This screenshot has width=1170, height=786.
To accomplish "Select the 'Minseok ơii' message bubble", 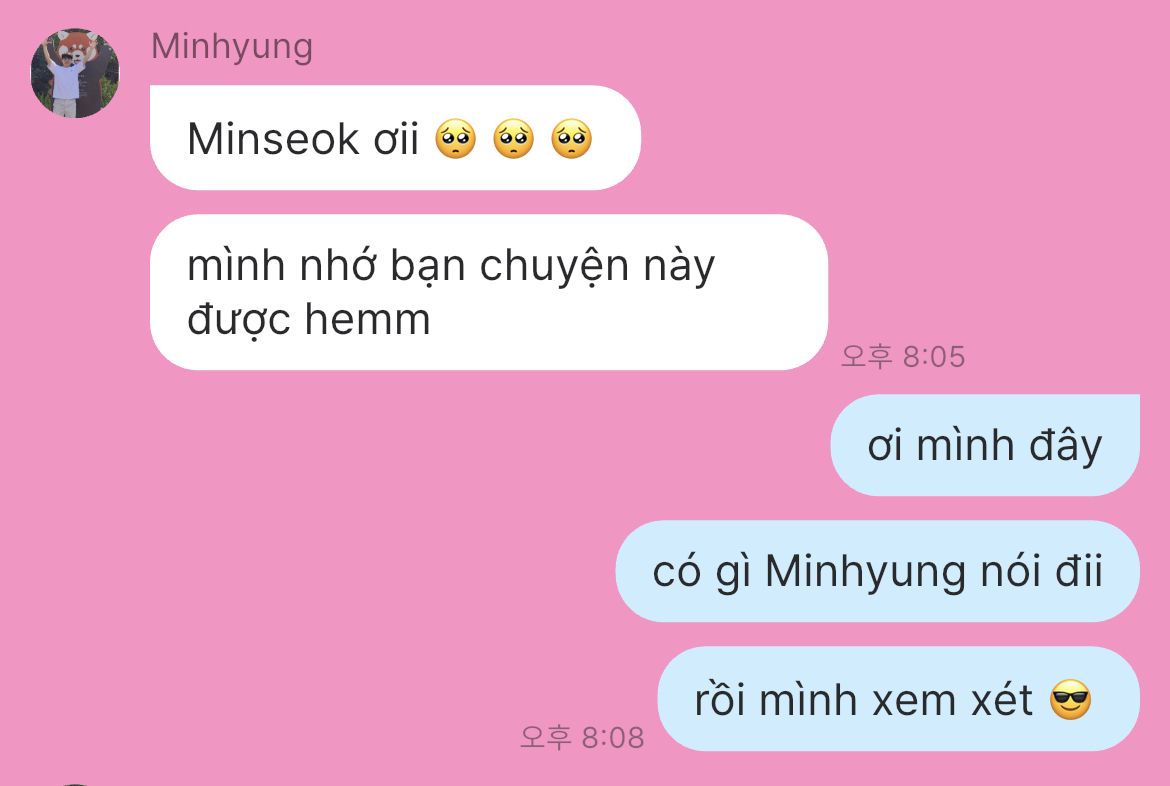I will (x=395, y=138).
